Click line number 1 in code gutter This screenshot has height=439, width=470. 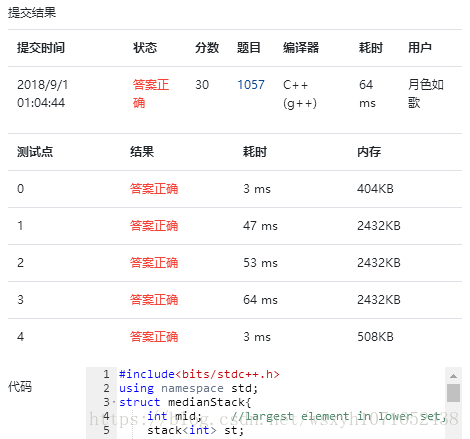click(106, 374)
